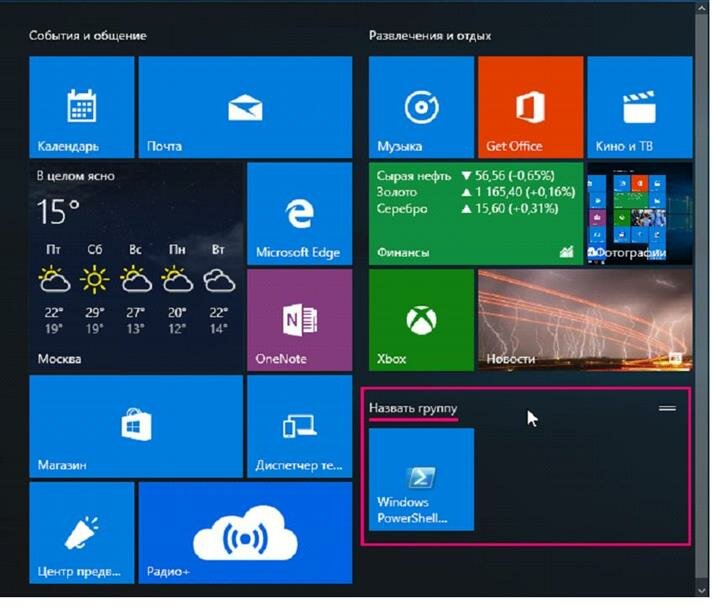The height and width of the screenshot is (614, 712).
Task: Launch the Windows PowerShell tile
Action: pyautogui.click(x=421, y=480)
